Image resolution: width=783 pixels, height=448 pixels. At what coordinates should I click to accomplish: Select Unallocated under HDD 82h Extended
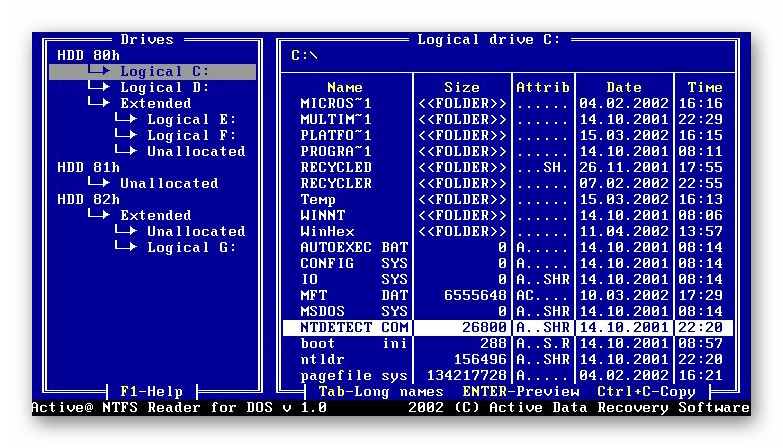(x=196, y=231)
